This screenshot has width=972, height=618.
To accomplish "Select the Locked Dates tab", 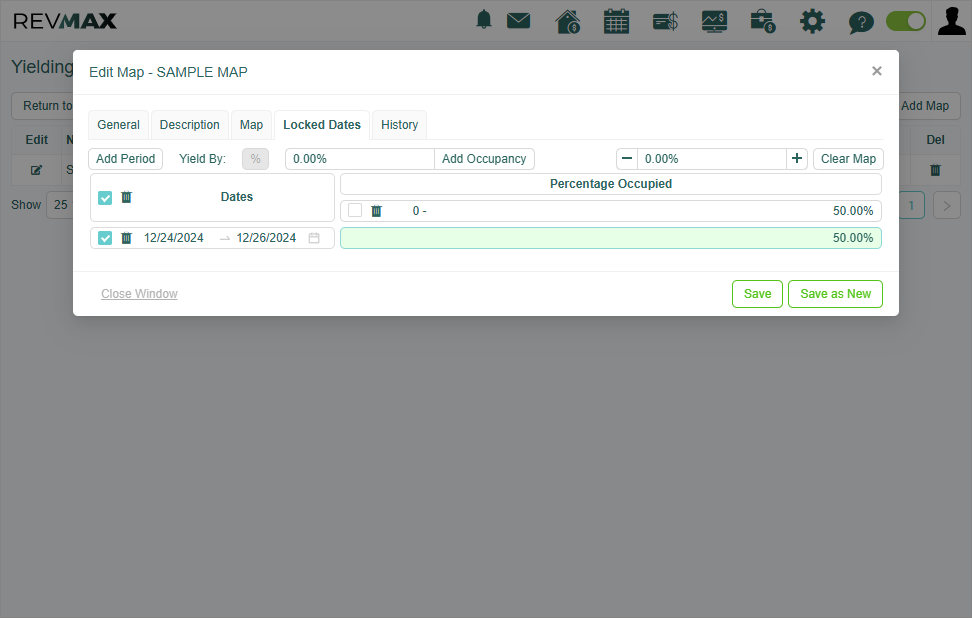I will point(322,125).
